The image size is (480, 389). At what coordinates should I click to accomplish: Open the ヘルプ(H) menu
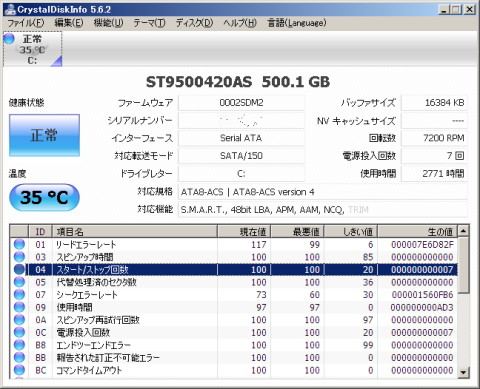tap(240, 23)
